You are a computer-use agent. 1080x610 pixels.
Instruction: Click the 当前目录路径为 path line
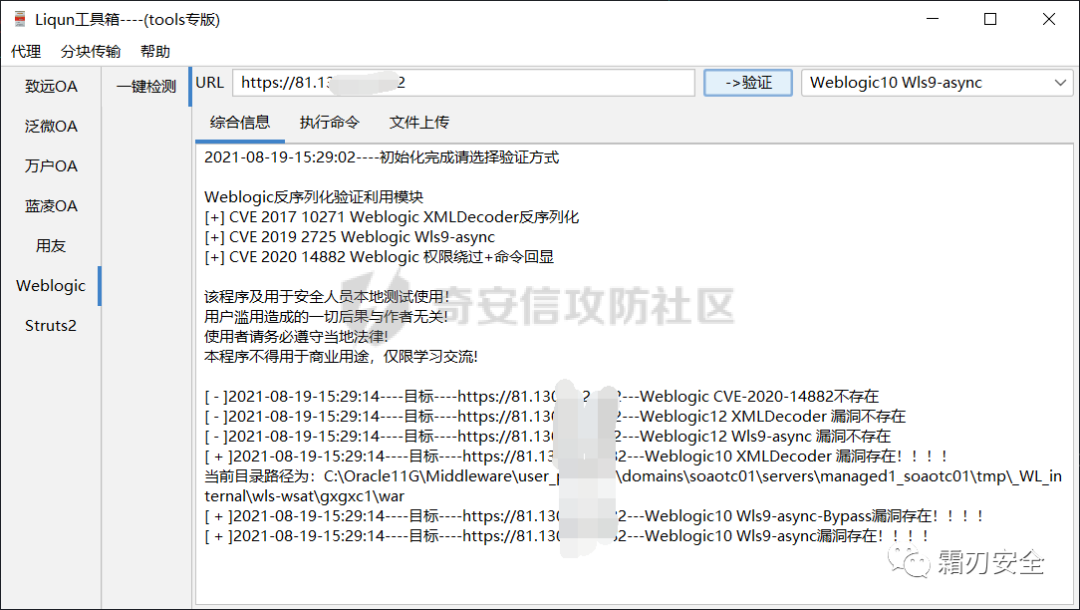(x=633, y=486)
